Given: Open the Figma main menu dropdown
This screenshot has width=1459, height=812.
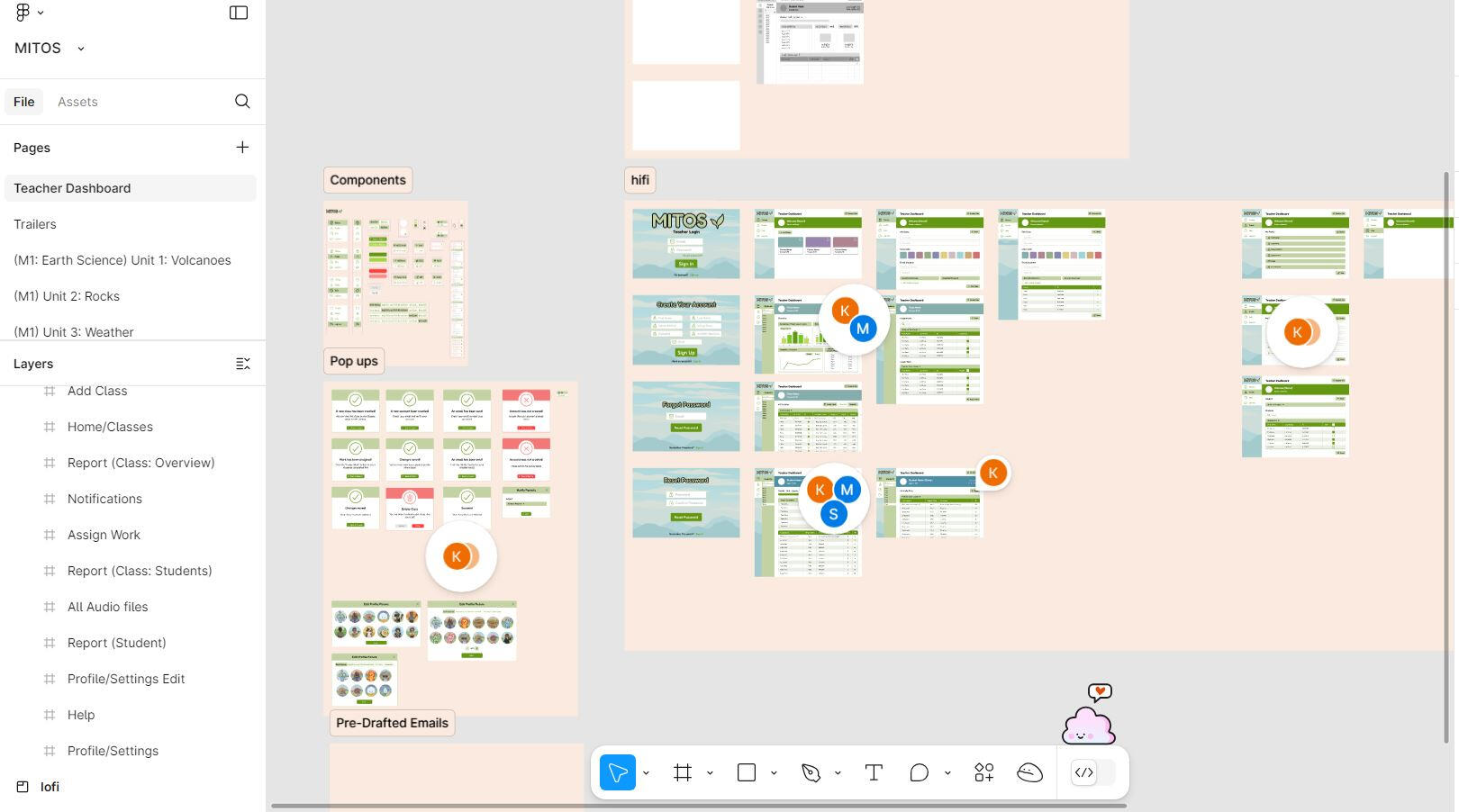Looking at the screenshot, I should 29,13.
